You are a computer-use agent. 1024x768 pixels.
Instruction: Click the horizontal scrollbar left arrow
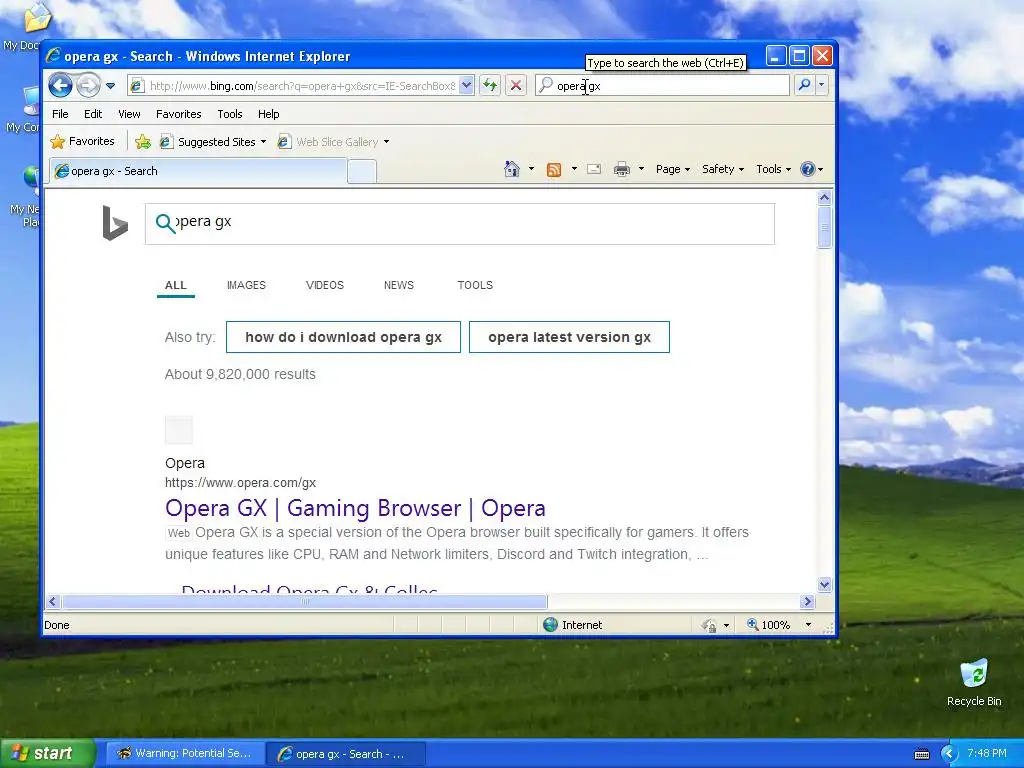[x=53, y=601]
